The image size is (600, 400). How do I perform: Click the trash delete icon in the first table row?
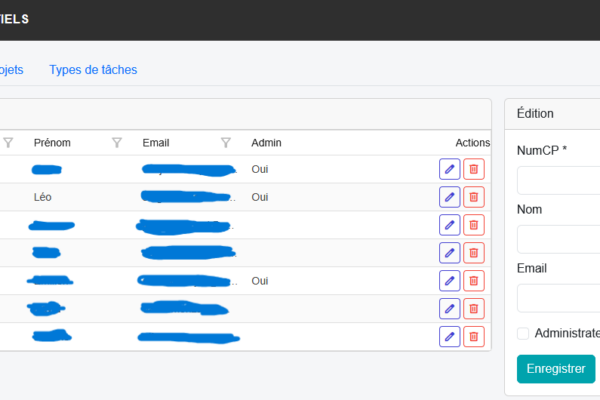(474, 169)
